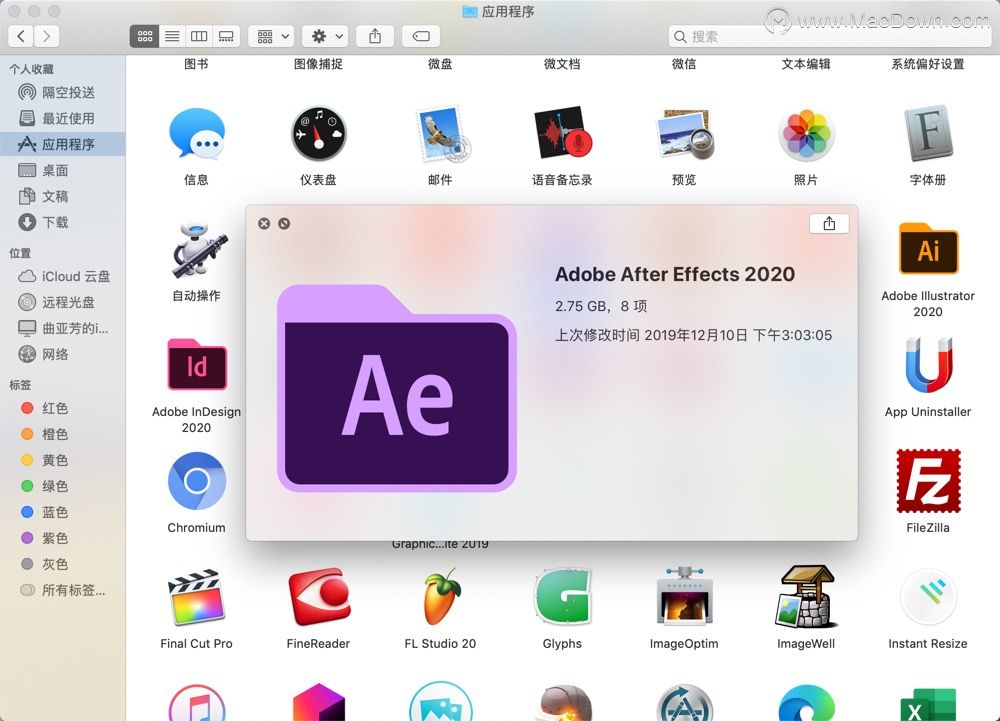Viewport: 1000px width, 721px height.
Task: Go back in Finder history
Action: pos(21,36)
